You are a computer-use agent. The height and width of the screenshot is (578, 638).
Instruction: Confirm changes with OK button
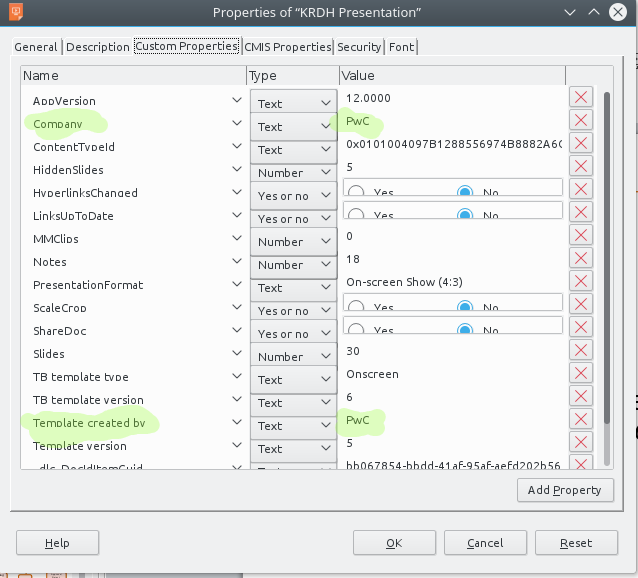click(x=394, y=543)
